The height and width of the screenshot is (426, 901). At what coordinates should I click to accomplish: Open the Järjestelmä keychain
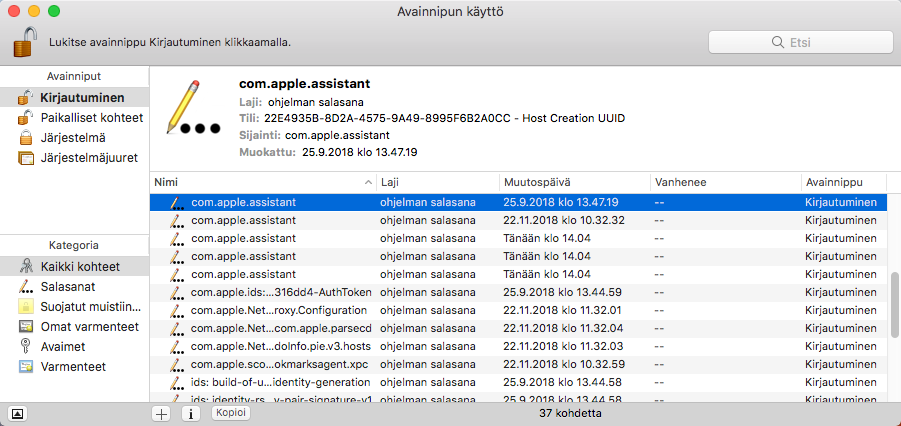(73, 137)
